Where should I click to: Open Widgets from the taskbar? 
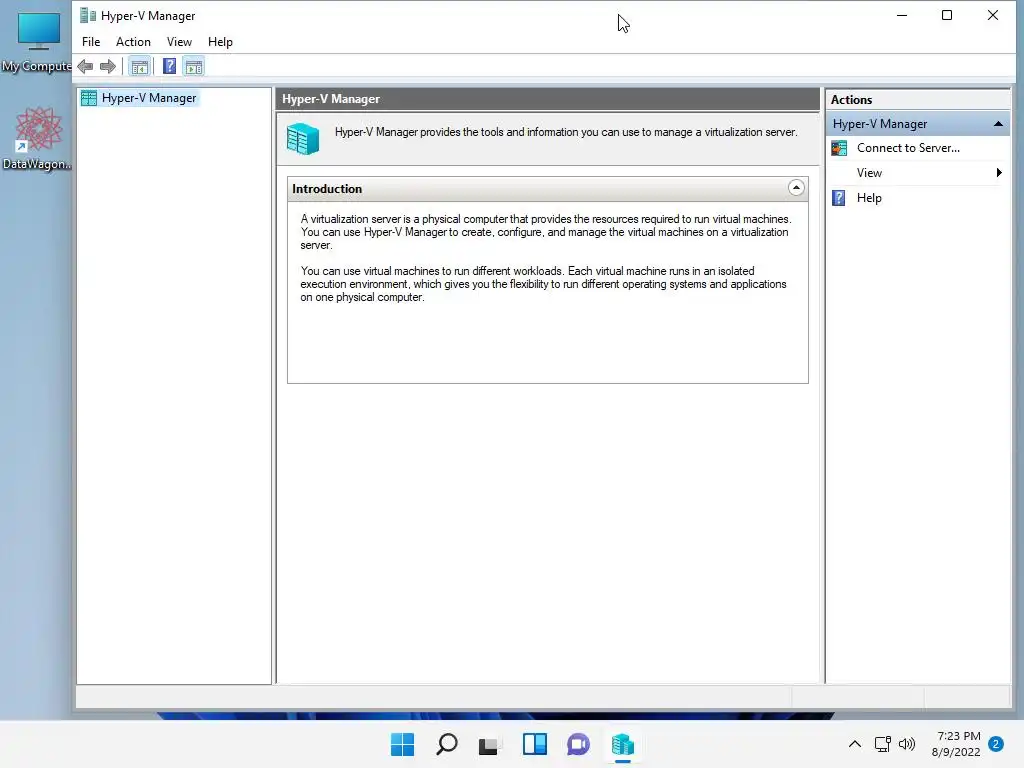tap(534, 744)
